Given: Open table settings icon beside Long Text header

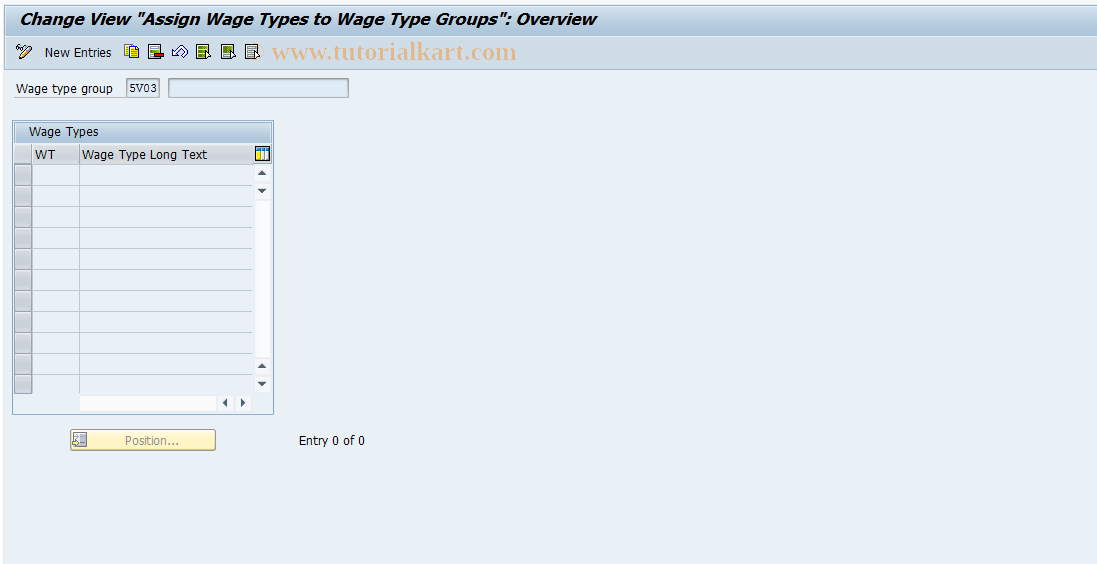Looking at the screenshot, I should pyautogui.click(x=262, y=154).
